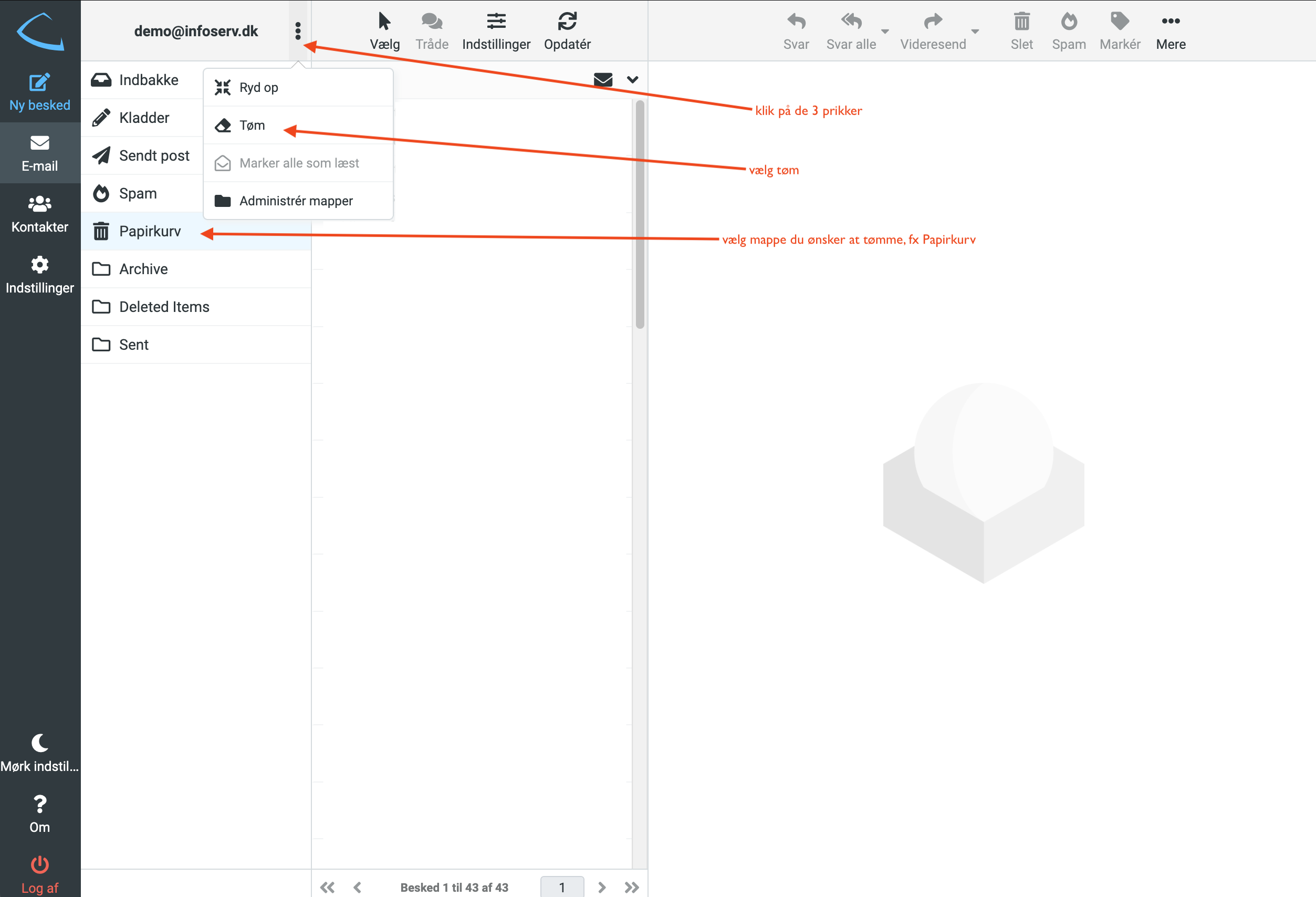The width and height of the screenshot is (1316, 897).
Task: Choose Tøm from the folder menu
Action: point(252,125)
